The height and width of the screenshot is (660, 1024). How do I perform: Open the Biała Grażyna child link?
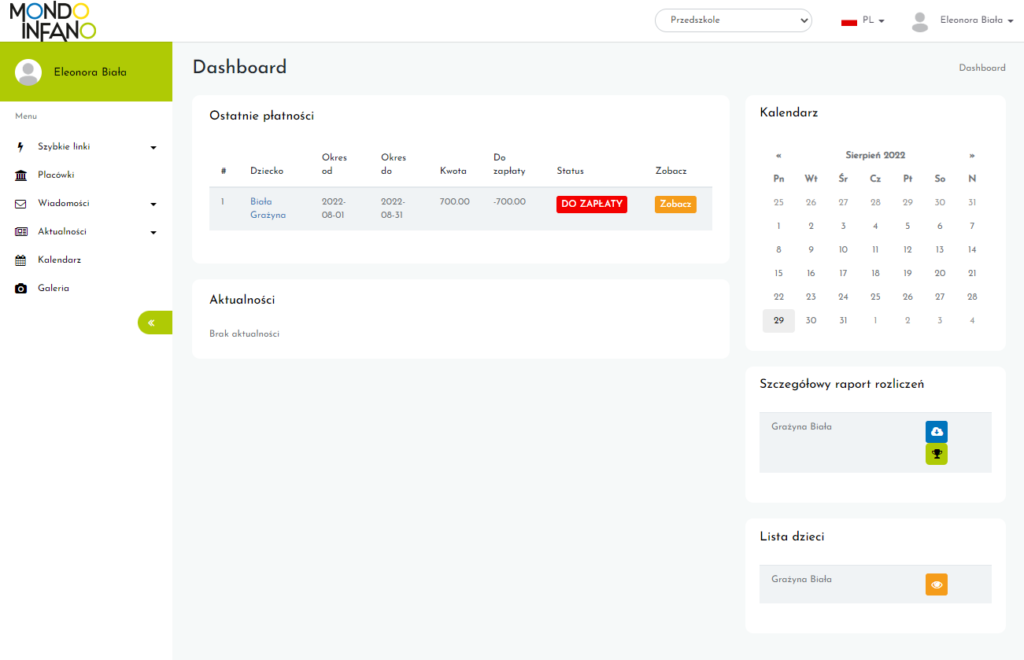point(268,208)
